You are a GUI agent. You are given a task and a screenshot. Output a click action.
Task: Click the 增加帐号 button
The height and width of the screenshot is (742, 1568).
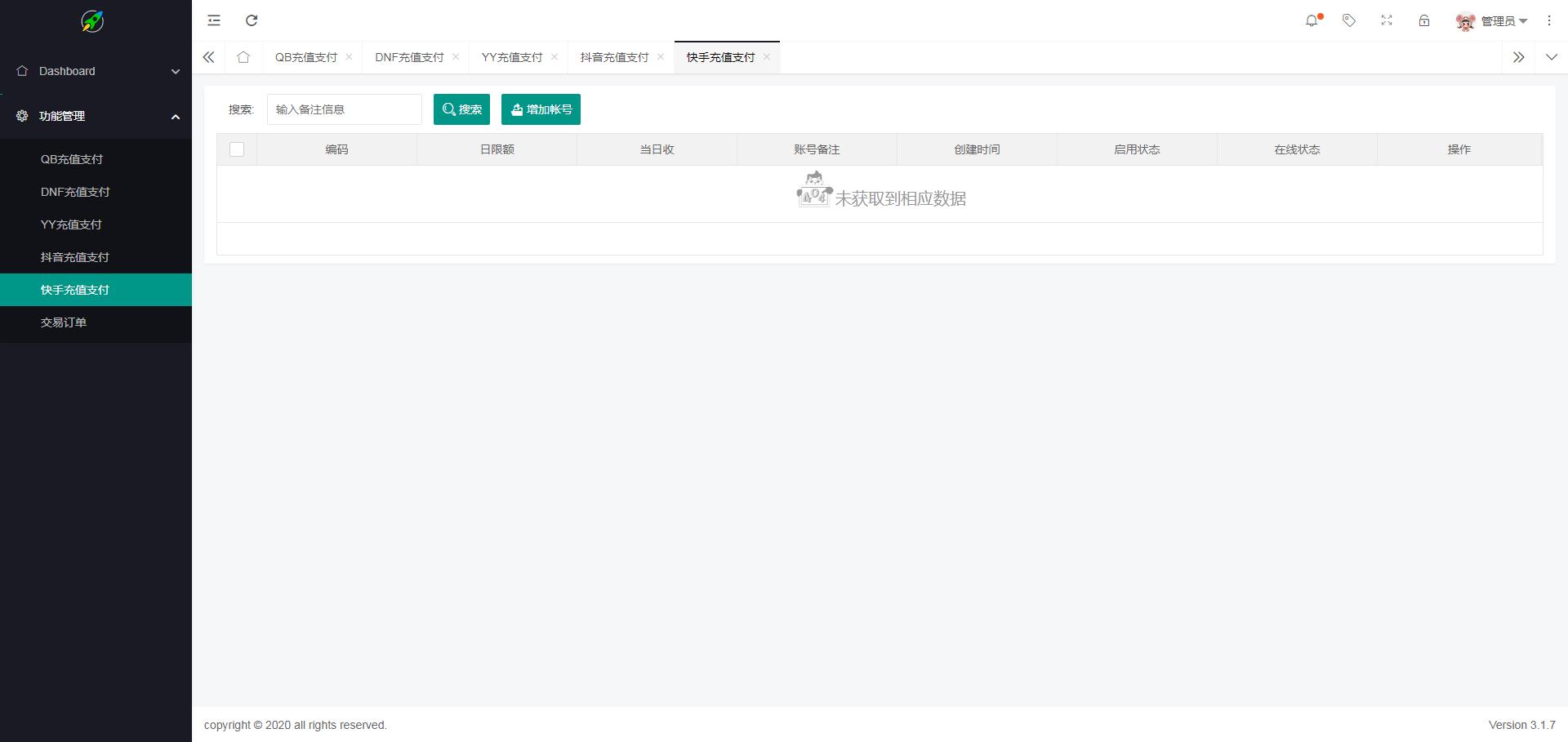click(541, 109)
